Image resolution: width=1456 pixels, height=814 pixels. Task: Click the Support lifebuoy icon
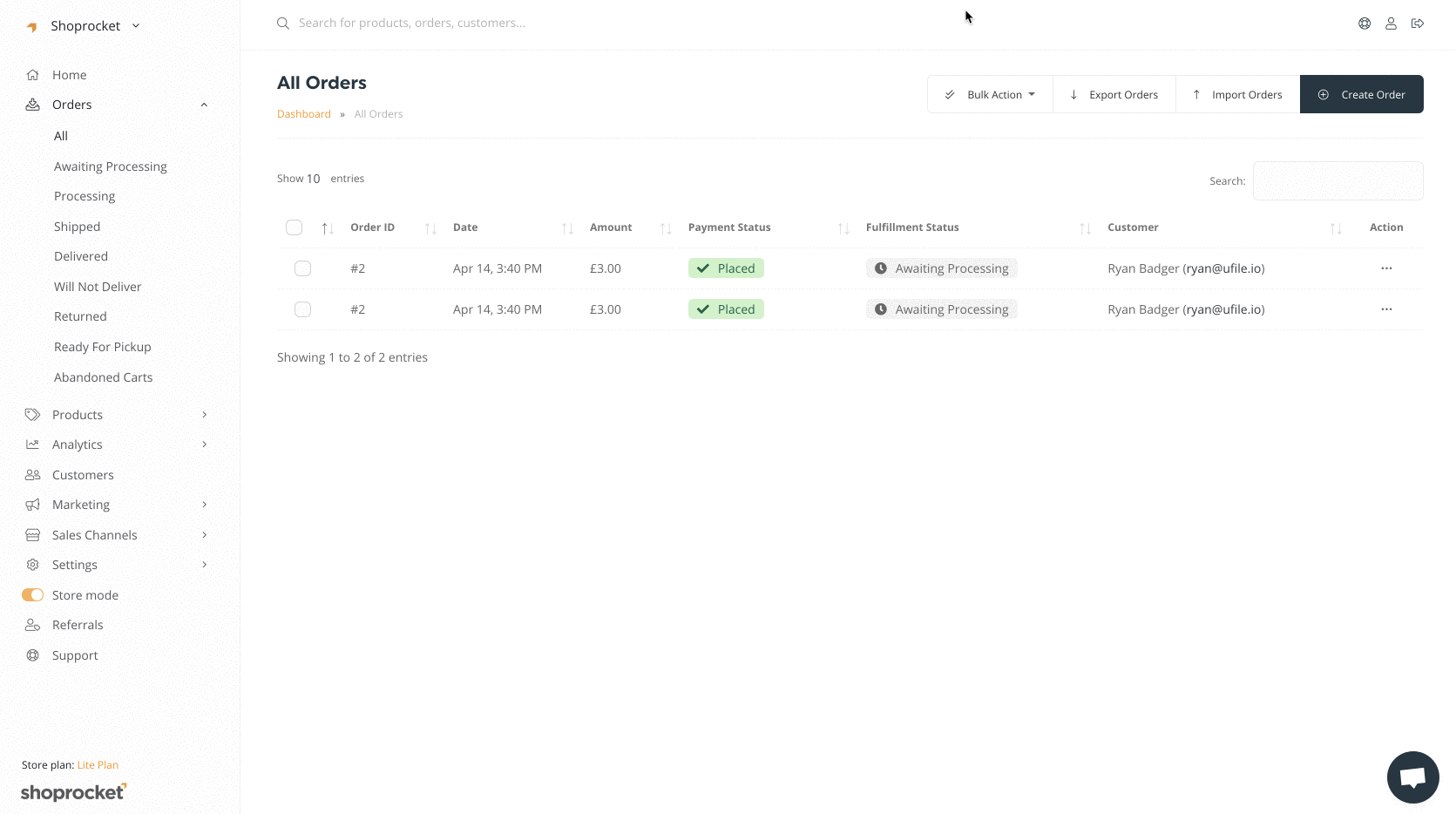point(33,655)
